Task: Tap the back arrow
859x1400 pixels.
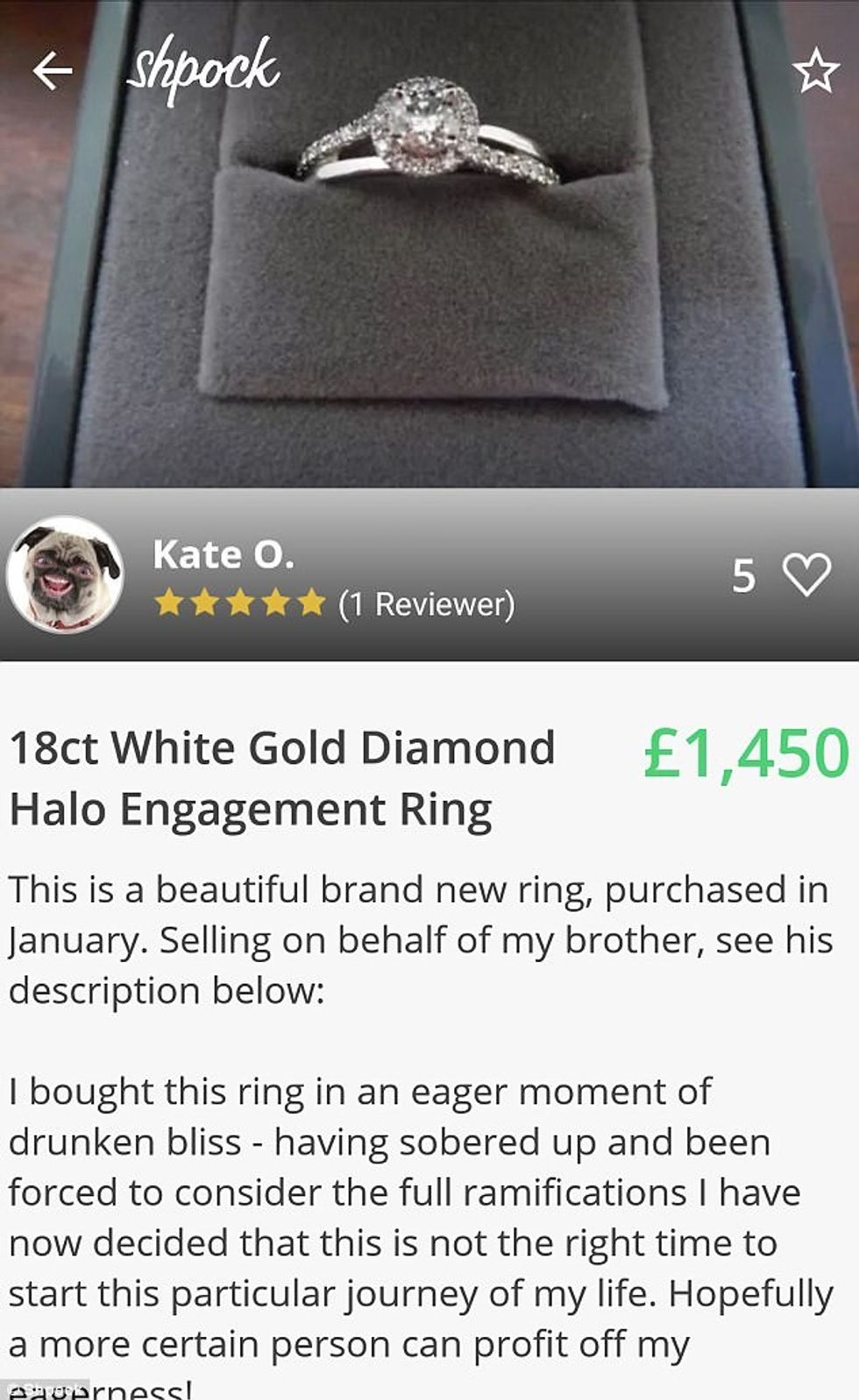Action: [x=52, y=70]
